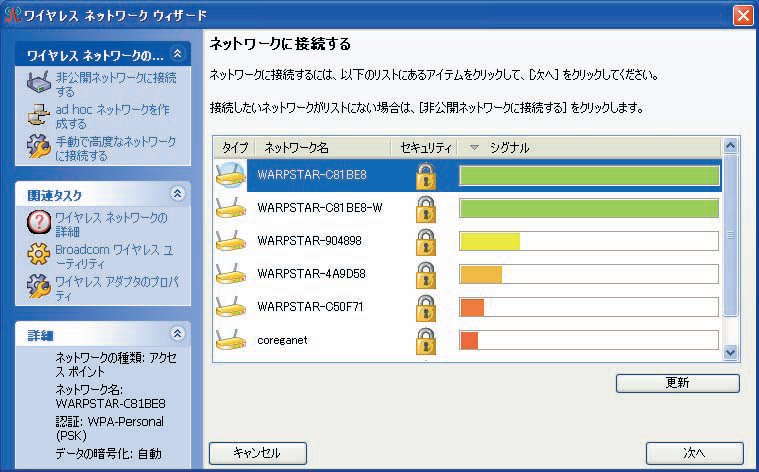Click the padlock icon of WARPSTAR-C50F71
The height and width of the screenshot is (472, 759).
pos(426,308)
